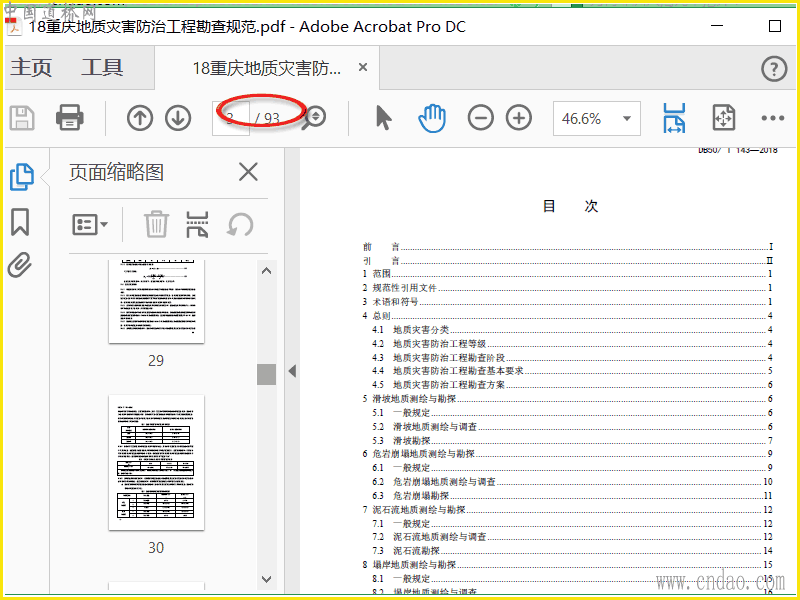Close the 18重庆地质灾害防 document tab
The width and height of the screenshot is (800, 600).
tap(363, 67)
